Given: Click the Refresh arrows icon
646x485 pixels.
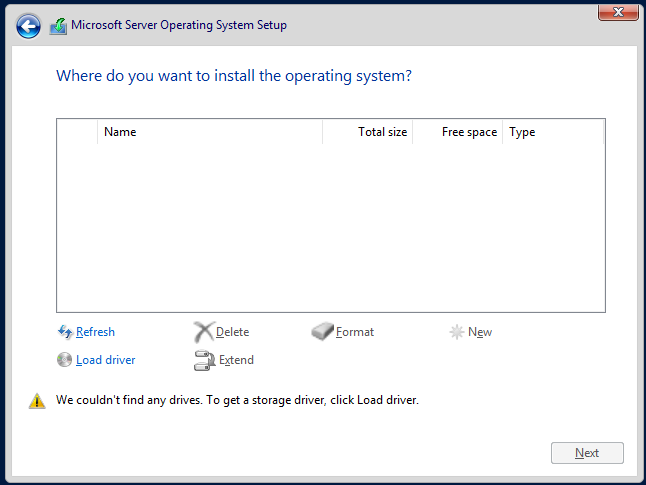Looking at the screenshot, I should pyautogui.click(x=65, y=332).
